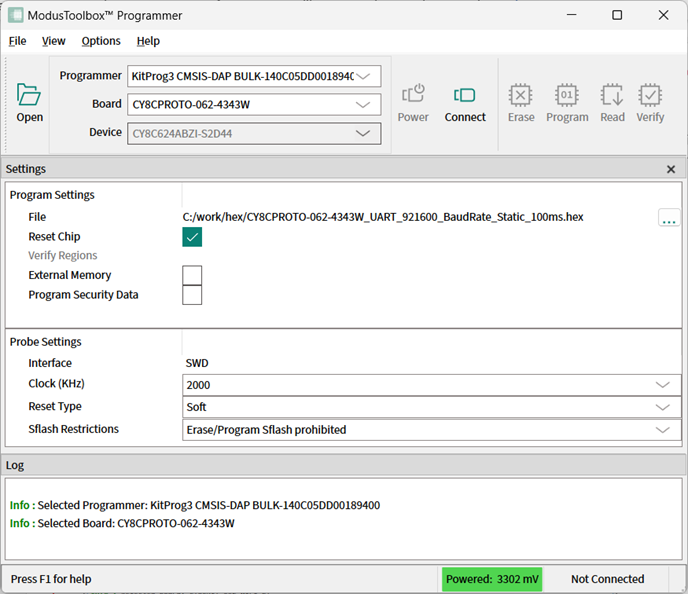Screen dimensions: 688x594
Task: Click the Erase chip icon
Action: coord(521,95)
